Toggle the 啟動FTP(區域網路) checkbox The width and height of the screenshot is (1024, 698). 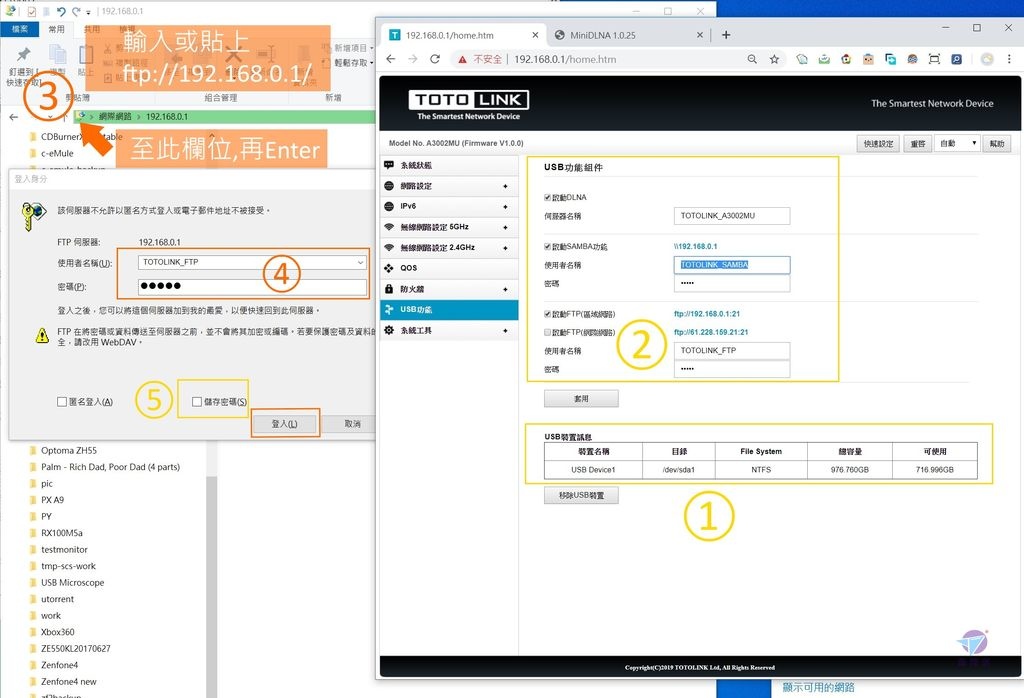(x=547, y=314)
